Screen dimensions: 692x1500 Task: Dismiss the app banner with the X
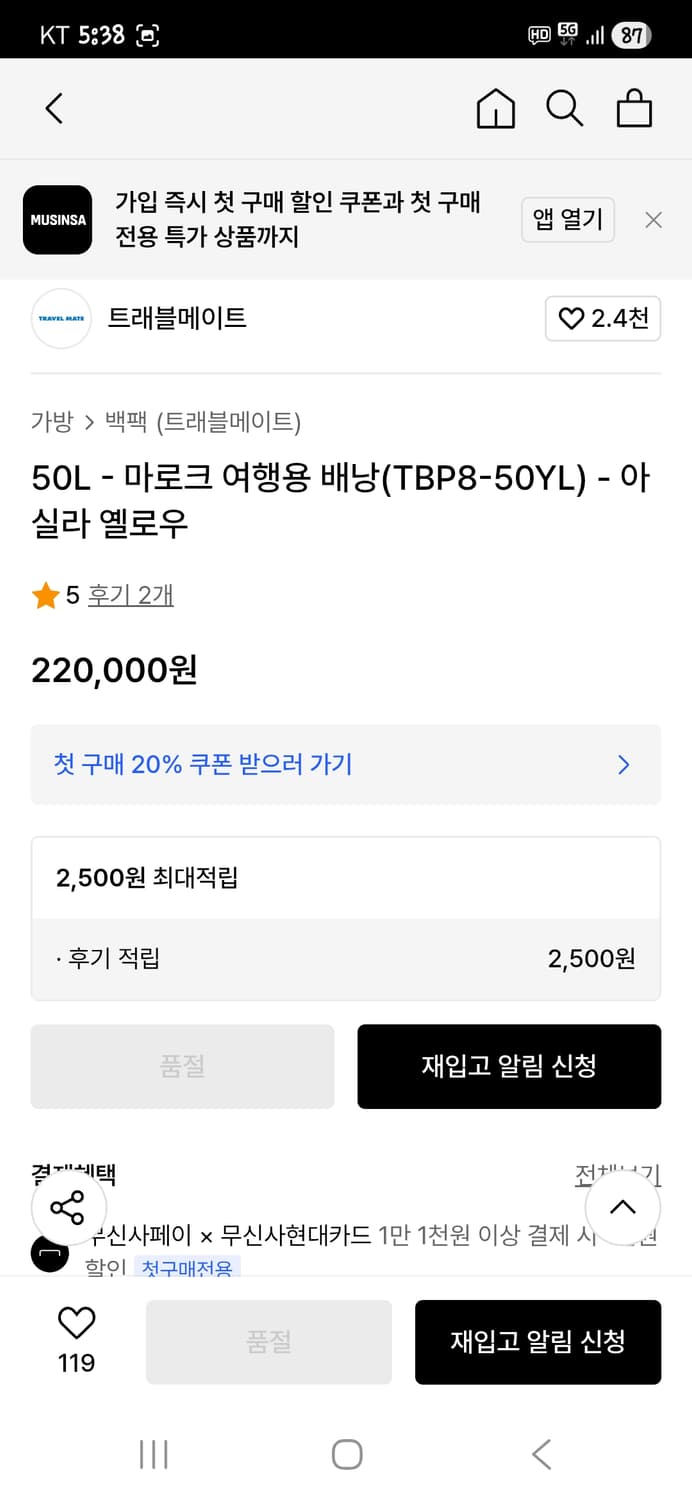tap(653, 219)
